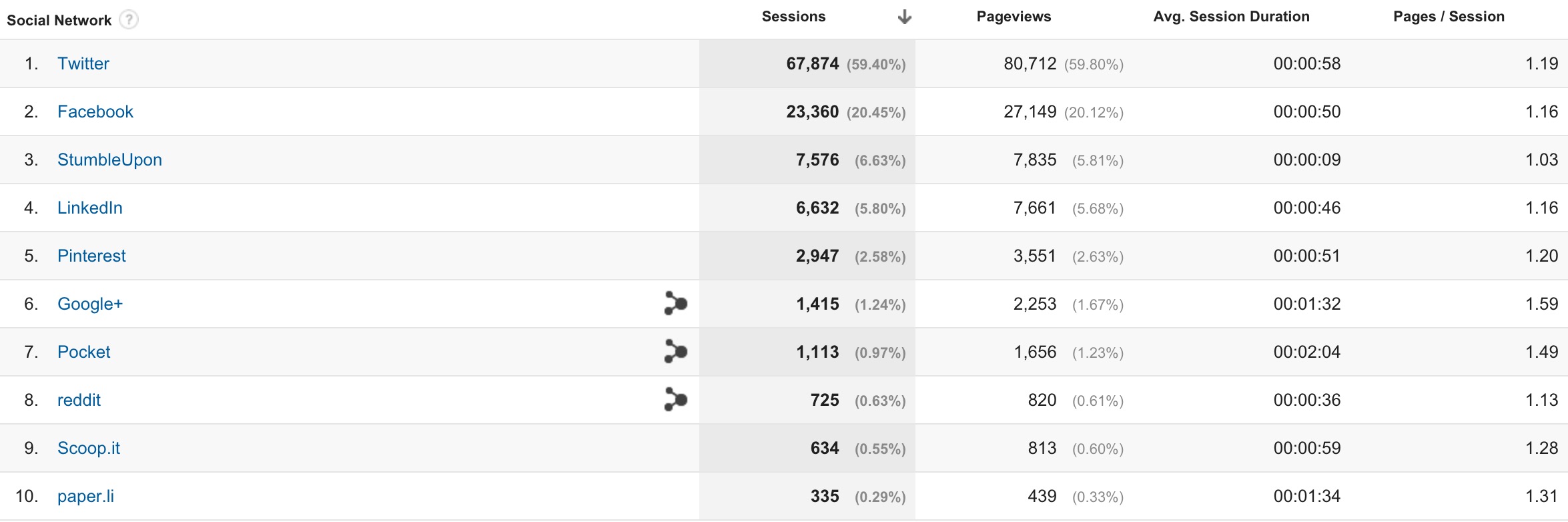Screen dimensions: 1568x522
Task: Select the StumbleUpon network link
Action: point(109,160)
